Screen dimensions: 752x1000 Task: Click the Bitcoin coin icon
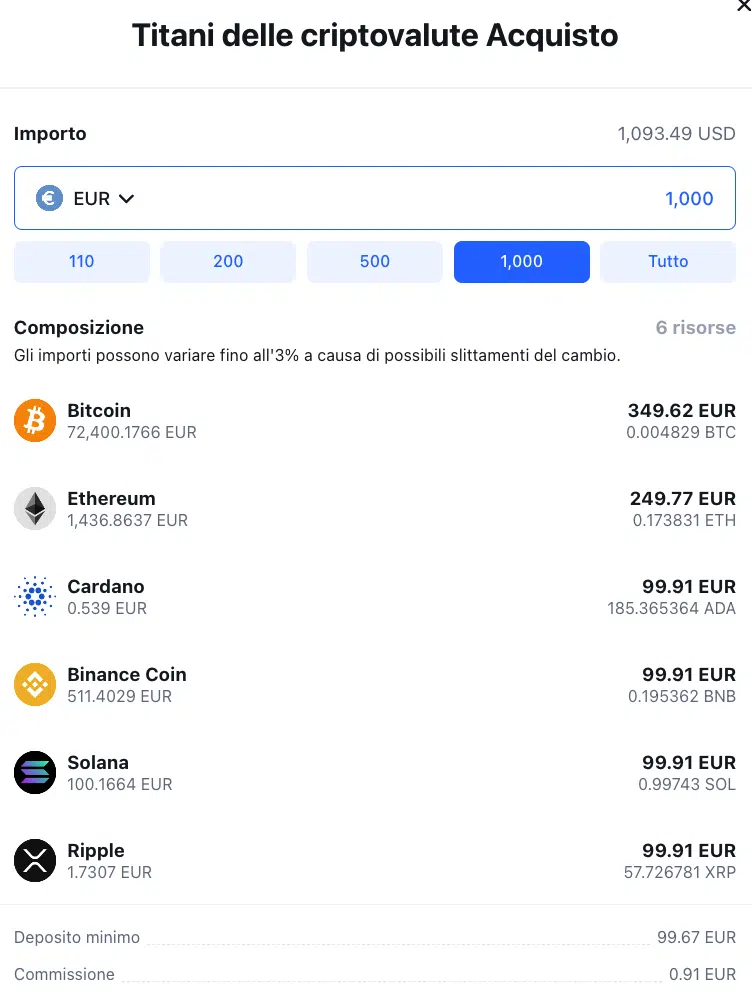35,421
